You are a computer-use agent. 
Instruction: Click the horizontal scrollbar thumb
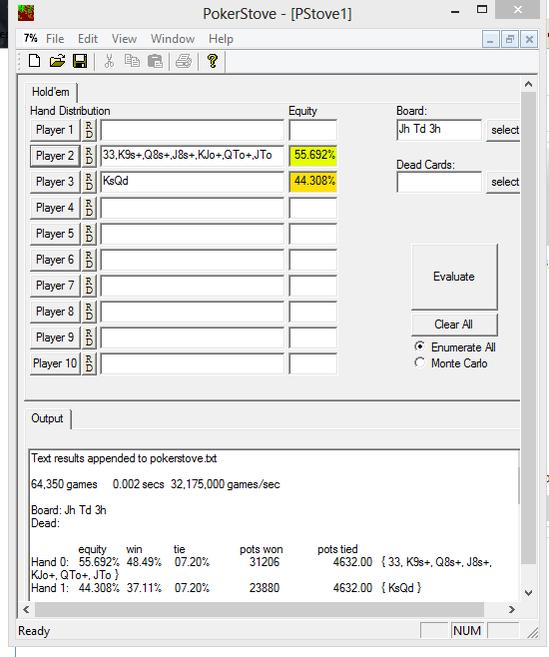tap(259, 609)
